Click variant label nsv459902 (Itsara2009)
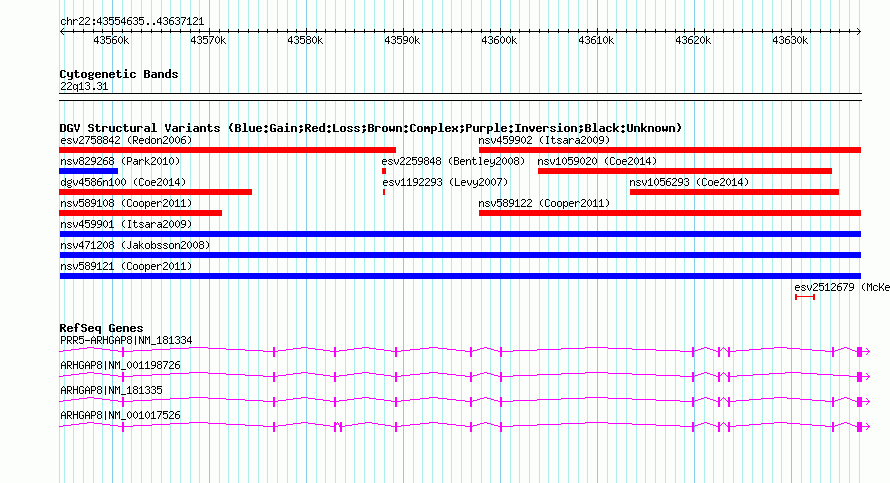The width and height of the screenshot is (890, 483). pos(544,140)
